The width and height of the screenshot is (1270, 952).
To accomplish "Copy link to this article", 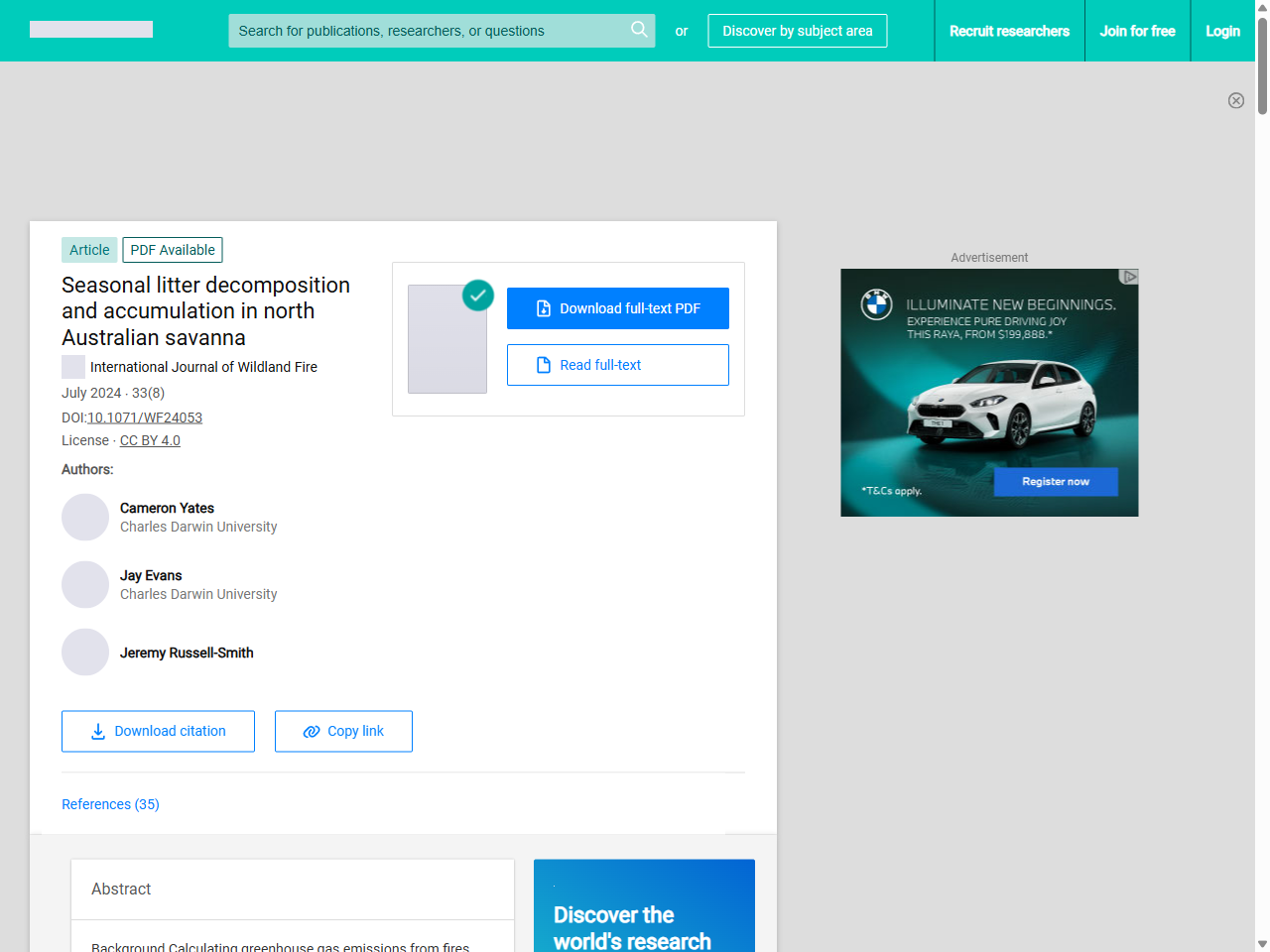I will tap(343, 731).
